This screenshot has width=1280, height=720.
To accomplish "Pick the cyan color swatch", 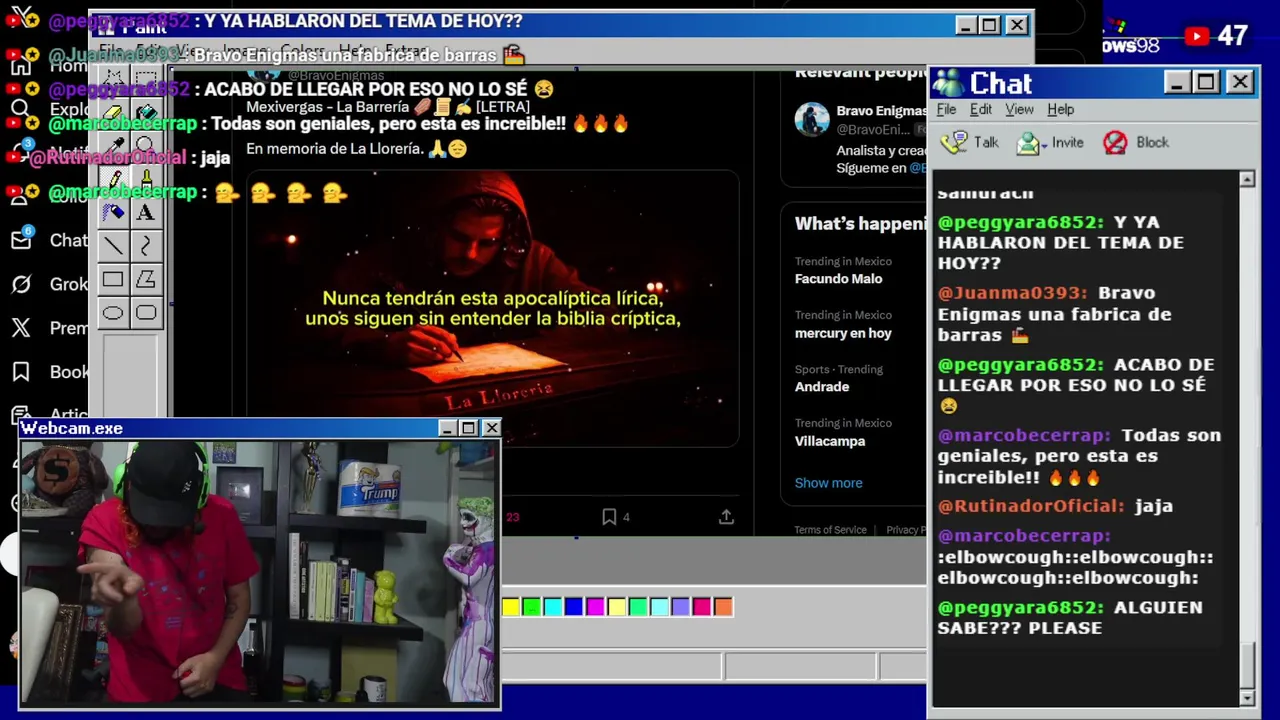I will 553,607.
